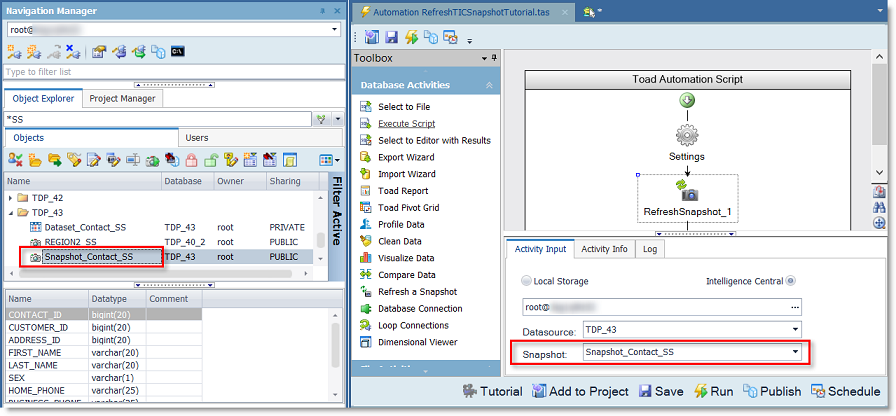Click the edit tags icon in Objects toolbar
Screen dimensions: 896x416
tap(74, 160)
